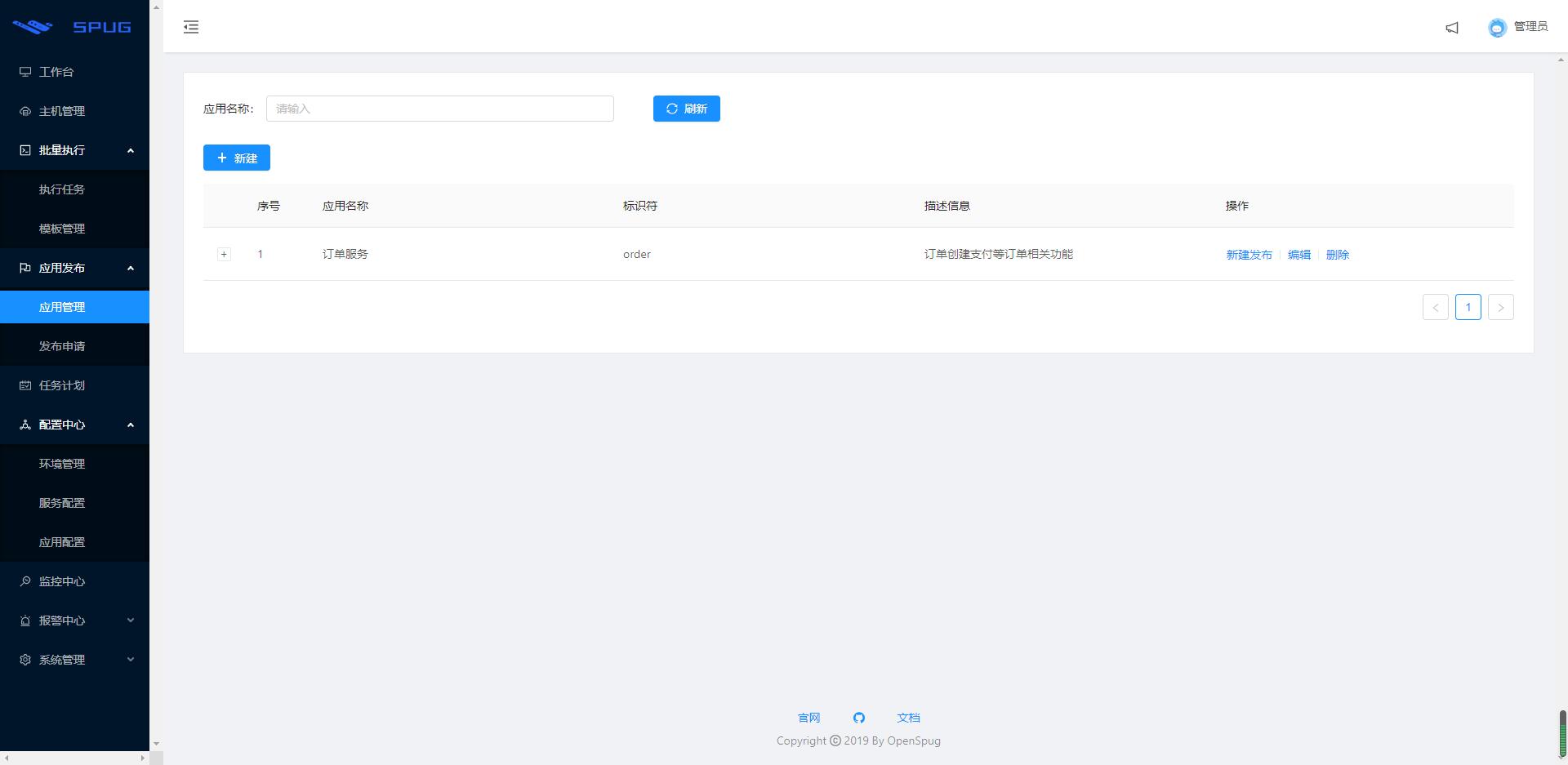Click the 应用名称 search input field
Screen dimensions: 1568x765
439,109
